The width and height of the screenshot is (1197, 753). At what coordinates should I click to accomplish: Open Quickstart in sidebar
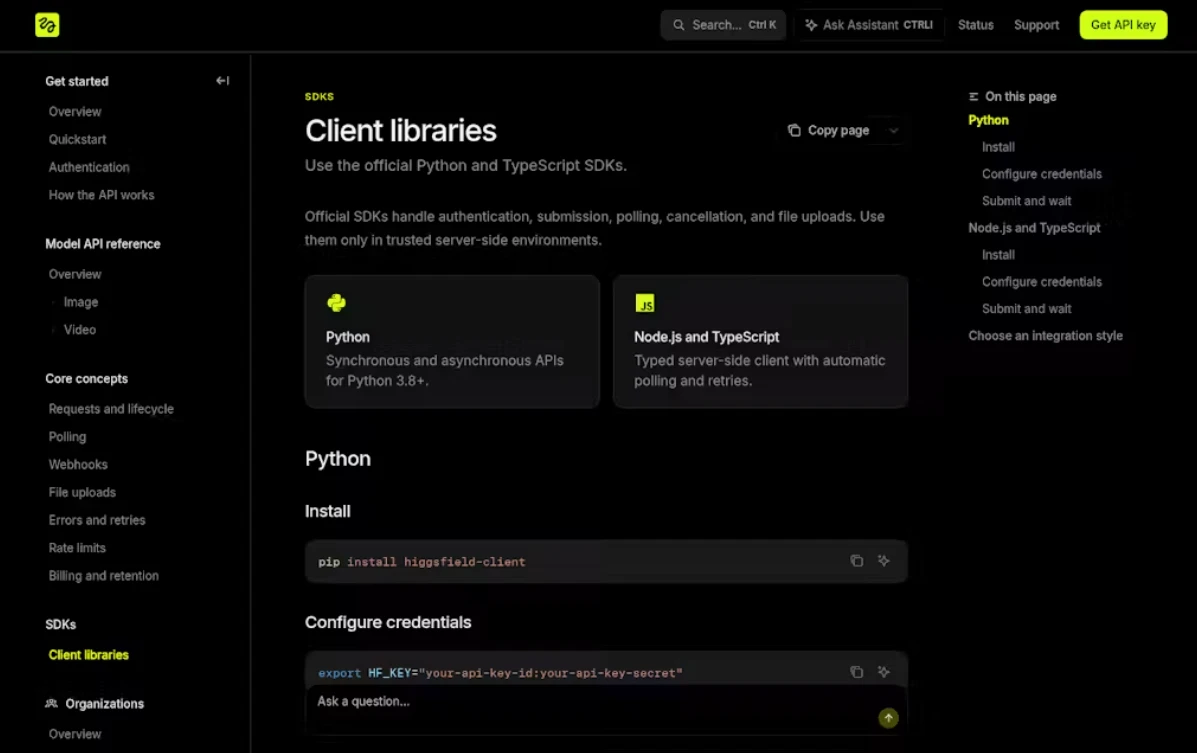(77, 139)
